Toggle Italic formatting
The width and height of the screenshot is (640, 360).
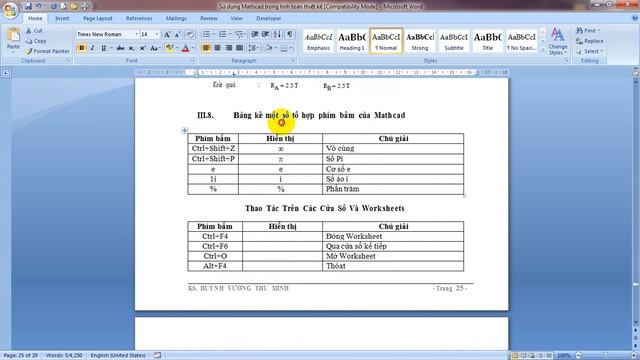tap(92, 48)
